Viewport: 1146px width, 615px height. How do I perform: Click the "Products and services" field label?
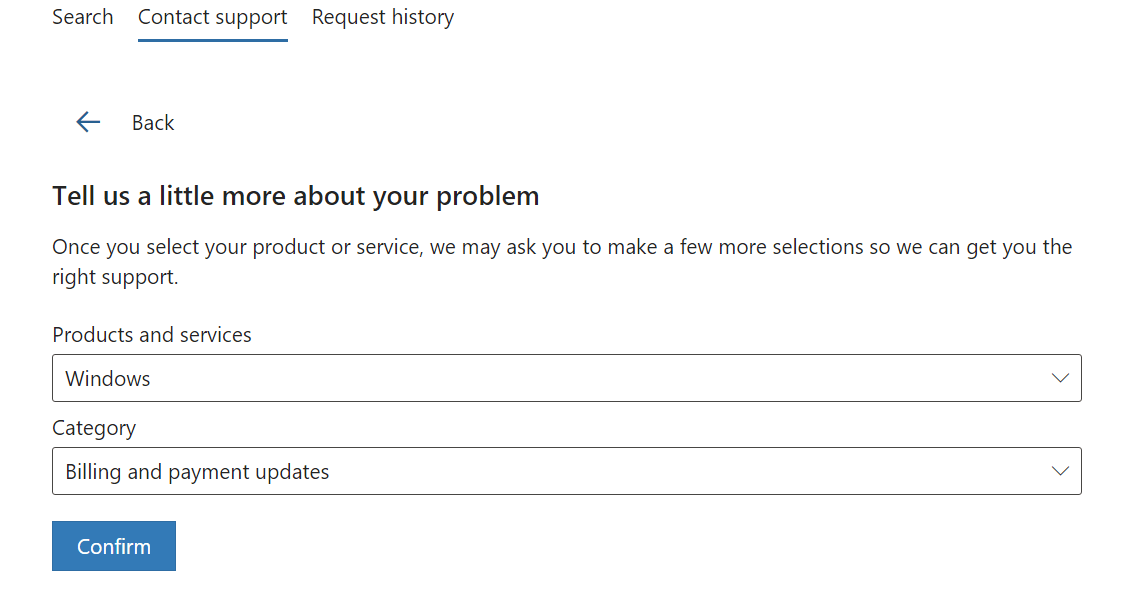[x=152, y=335]
